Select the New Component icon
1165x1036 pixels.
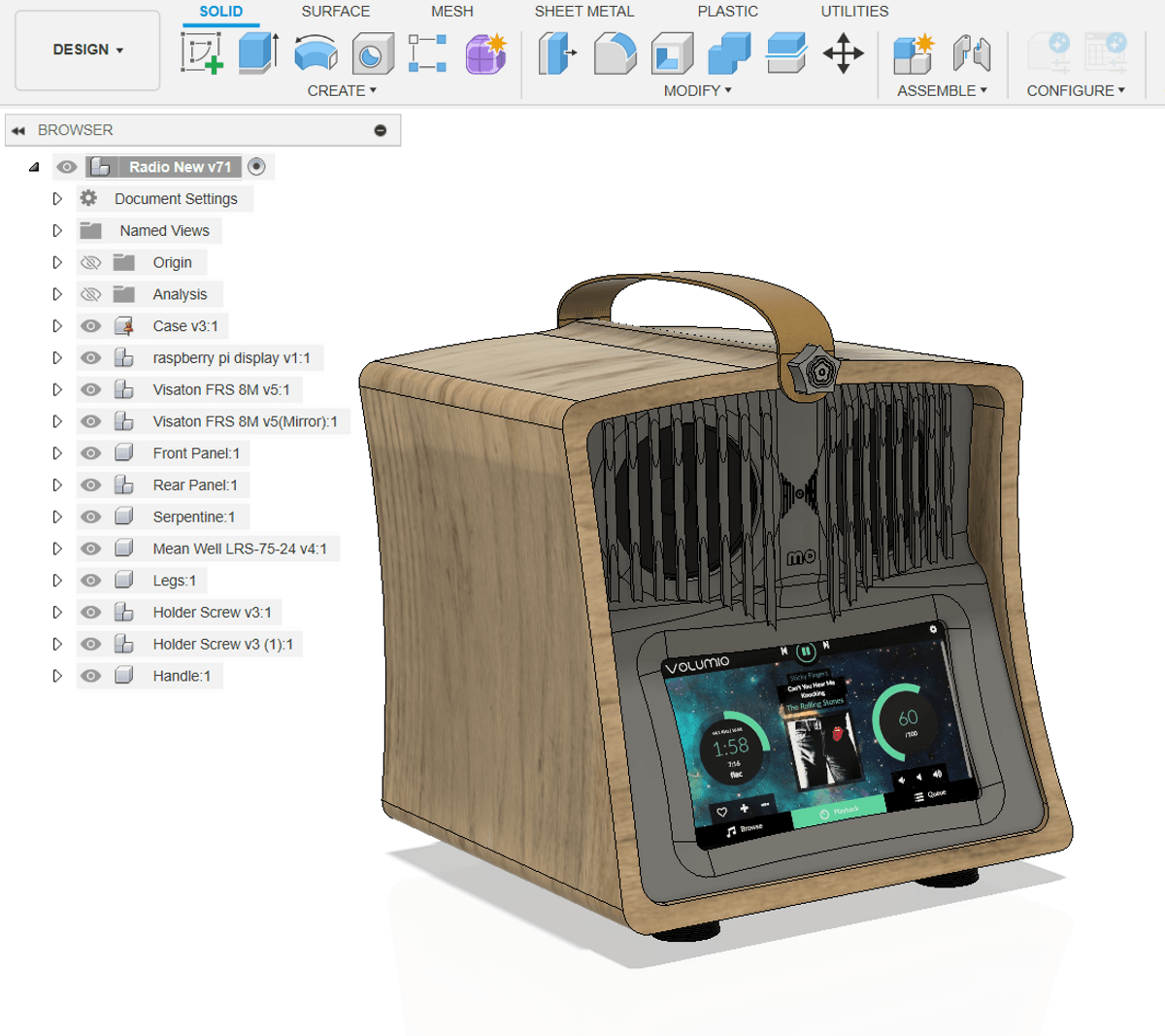click(913, 52)
